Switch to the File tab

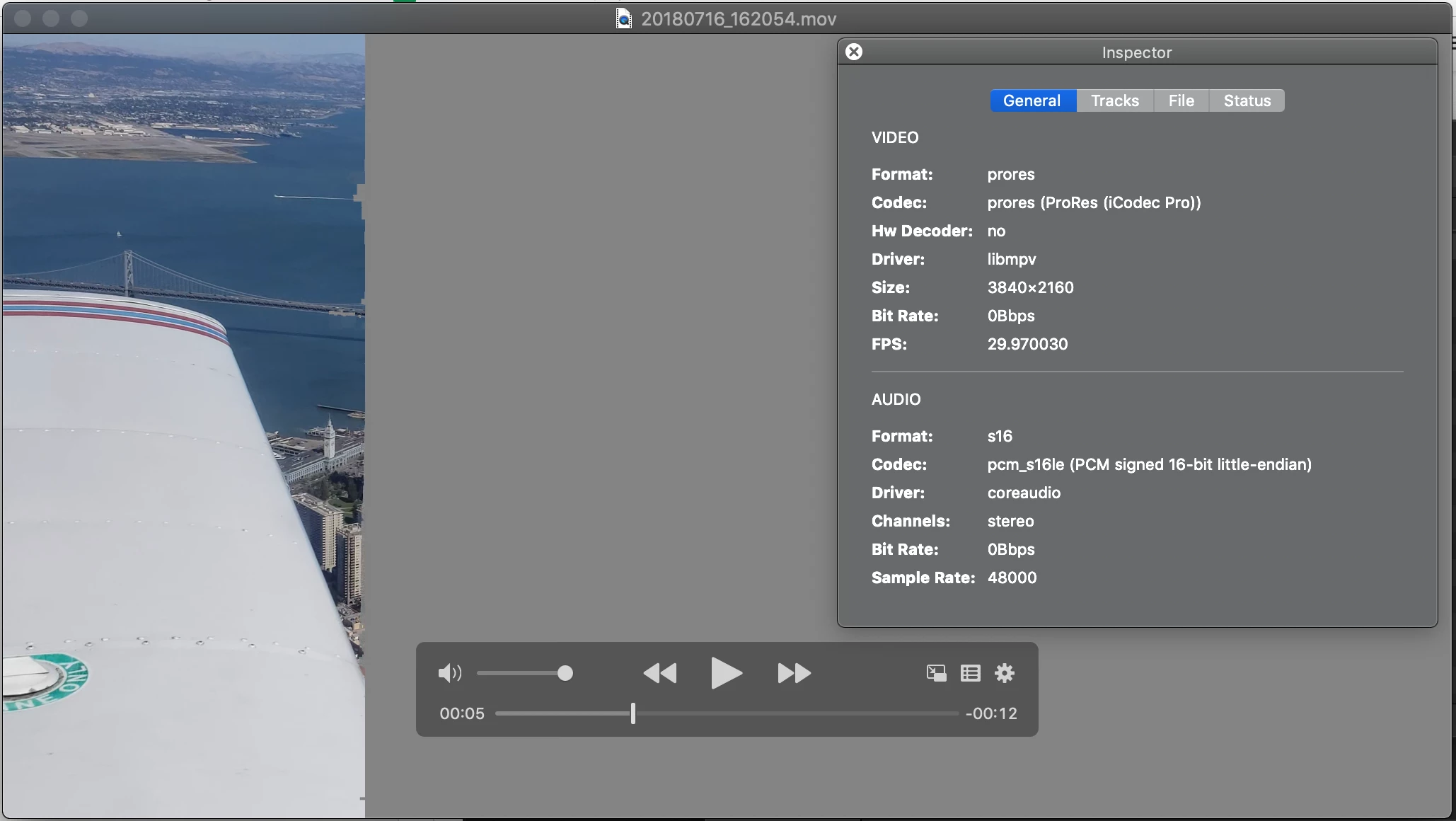(x=1181, y=101)
